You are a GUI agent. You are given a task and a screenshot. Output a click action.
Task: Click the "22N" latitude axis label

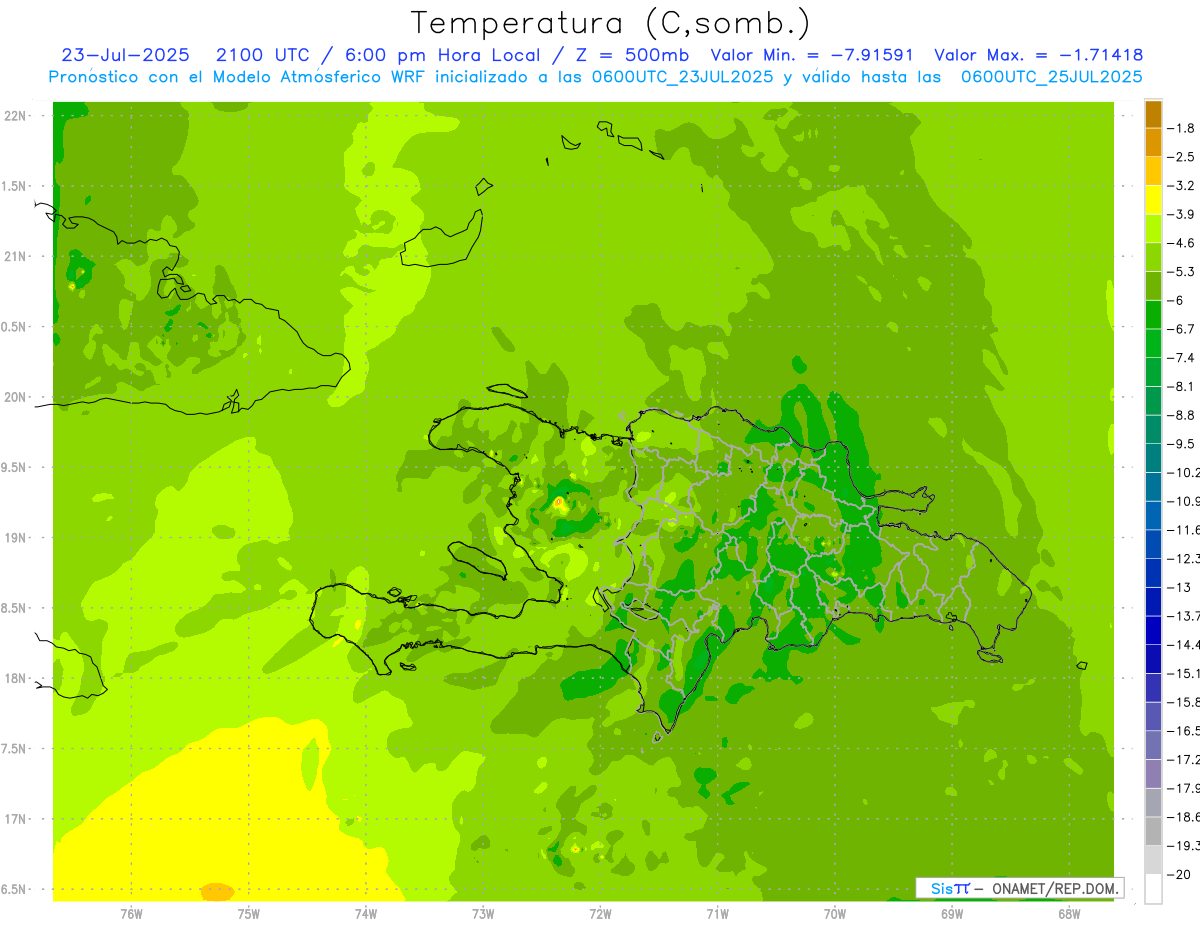16,116
